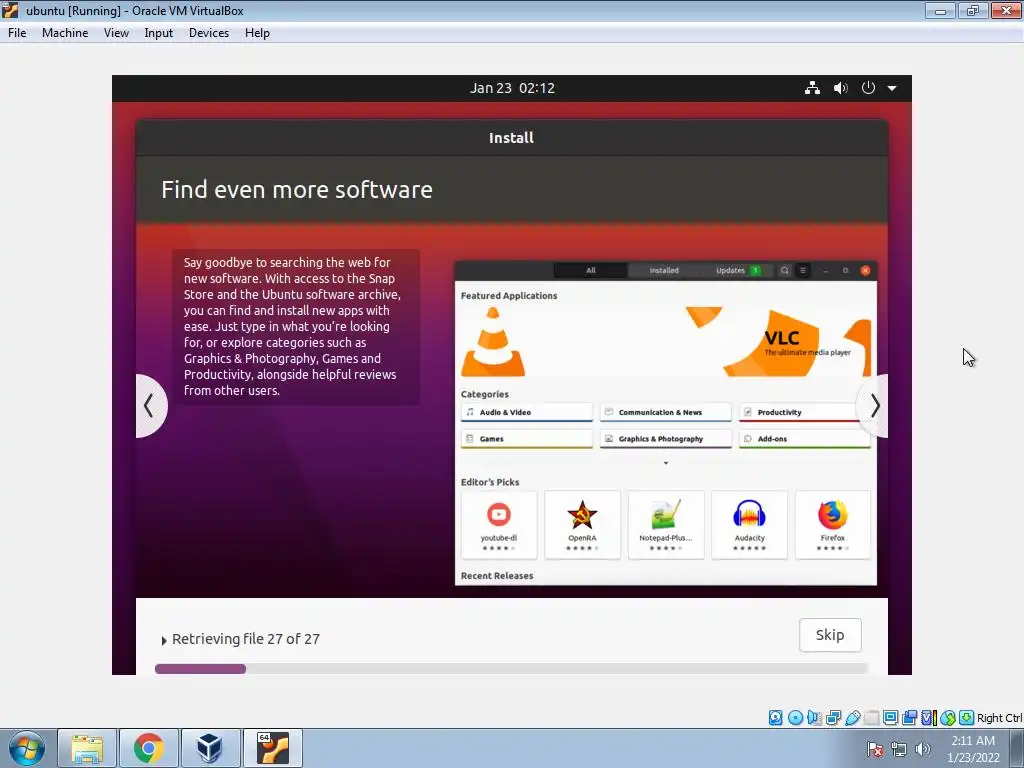
Task: Go to the previous installer slide
Action: (x=150, y=406)
